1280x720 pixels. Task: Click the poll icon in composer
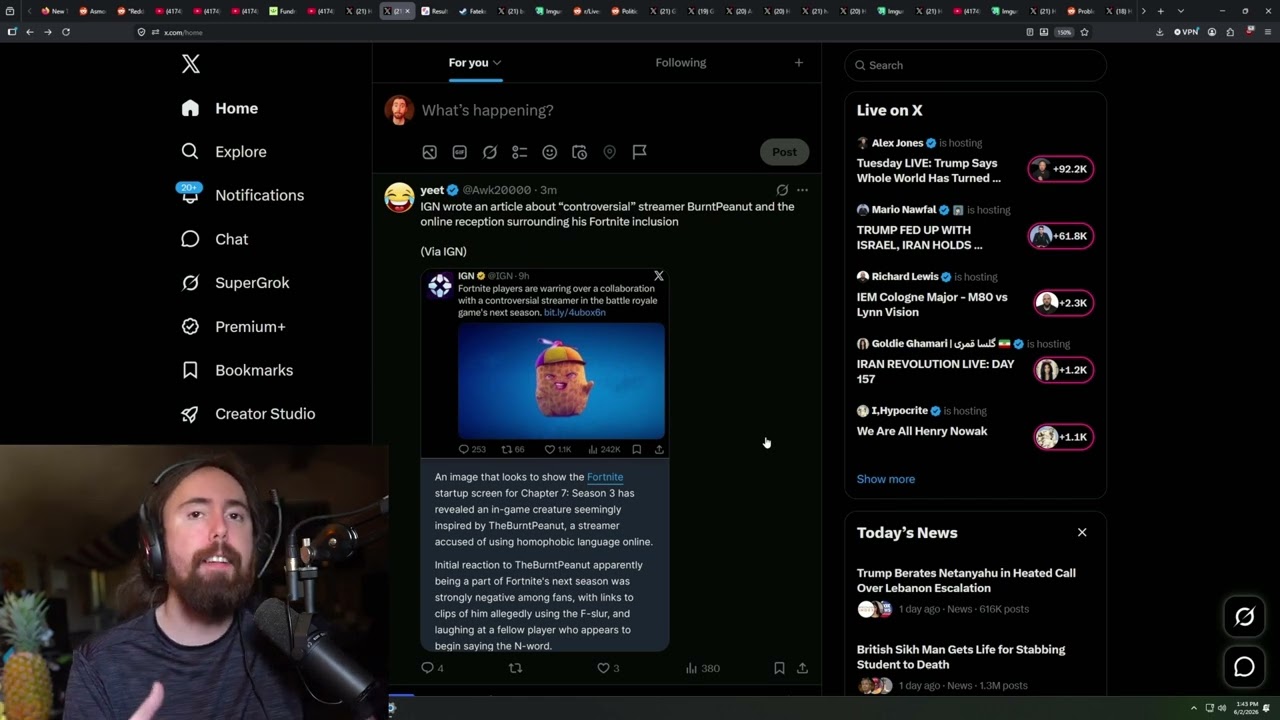519,152
